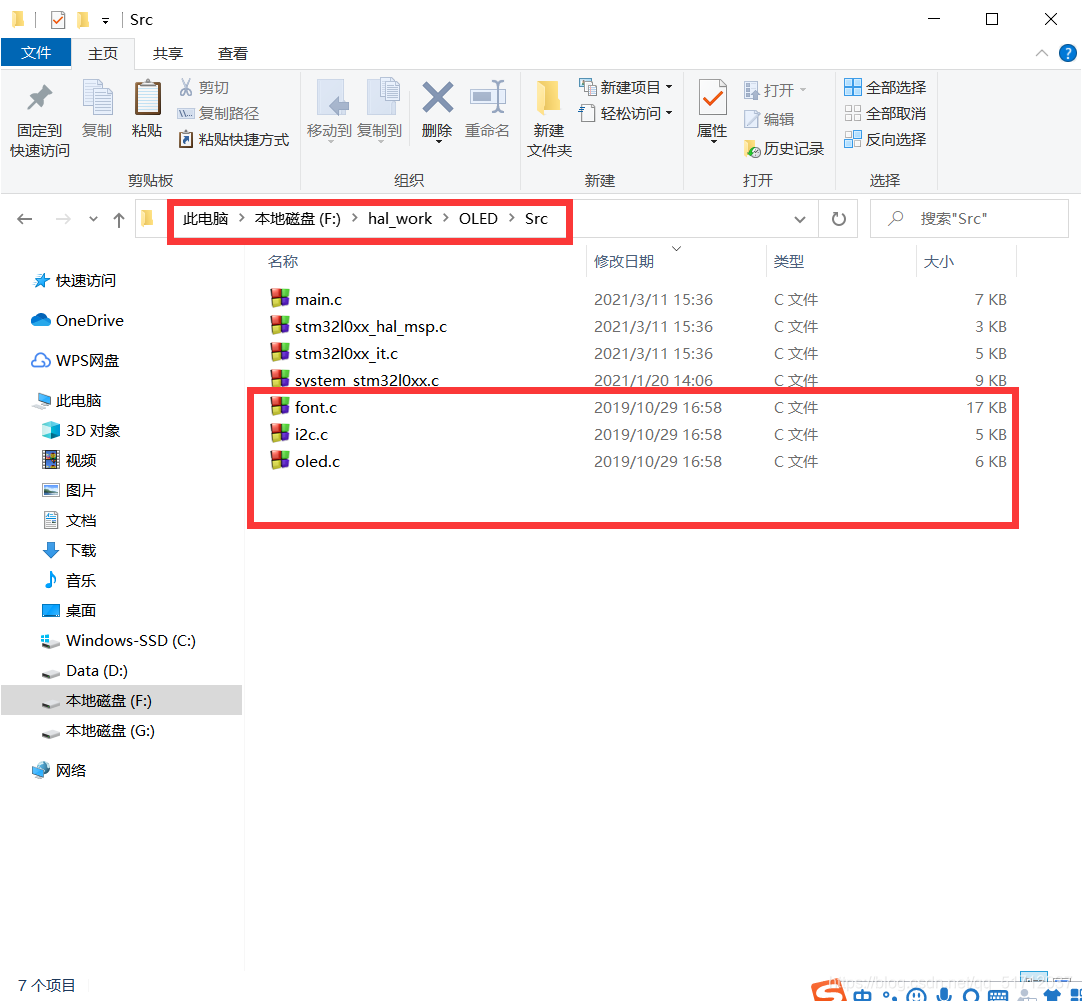Click OLED in address path
This screenshot has width=1082, height=1001.
pos(478,219)
